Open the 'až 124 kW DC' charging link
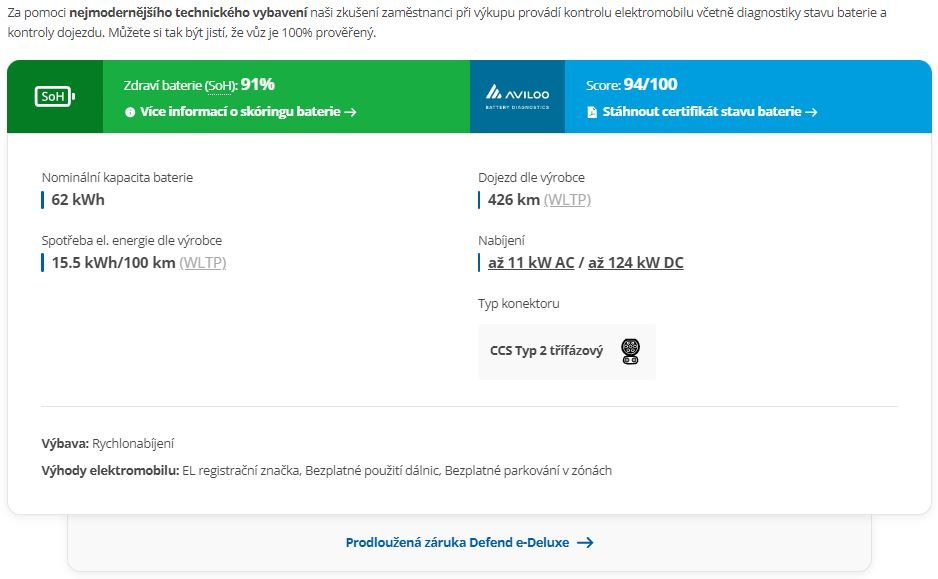 coord(635,263)
